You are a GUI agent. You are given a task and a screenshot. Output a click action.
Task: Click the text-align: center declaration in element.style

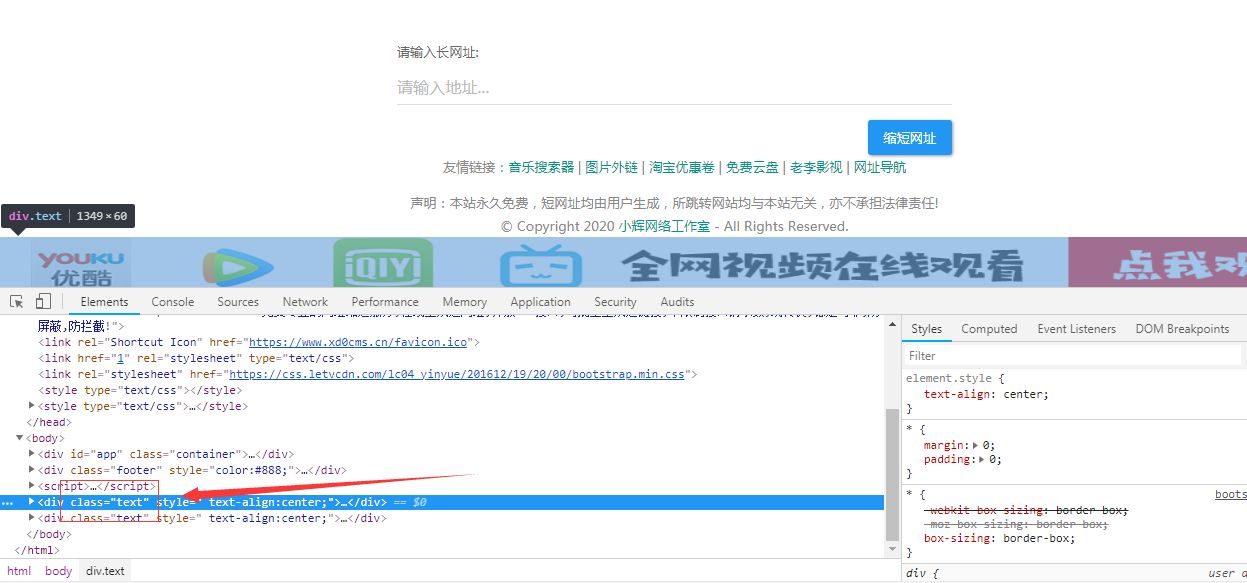point(986,394)
